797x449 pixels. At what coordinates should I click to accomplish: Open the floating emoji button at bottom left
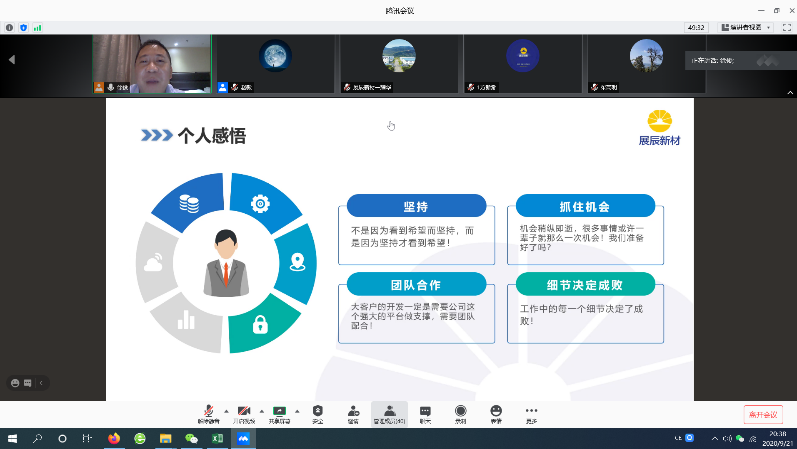click(15, 383)
